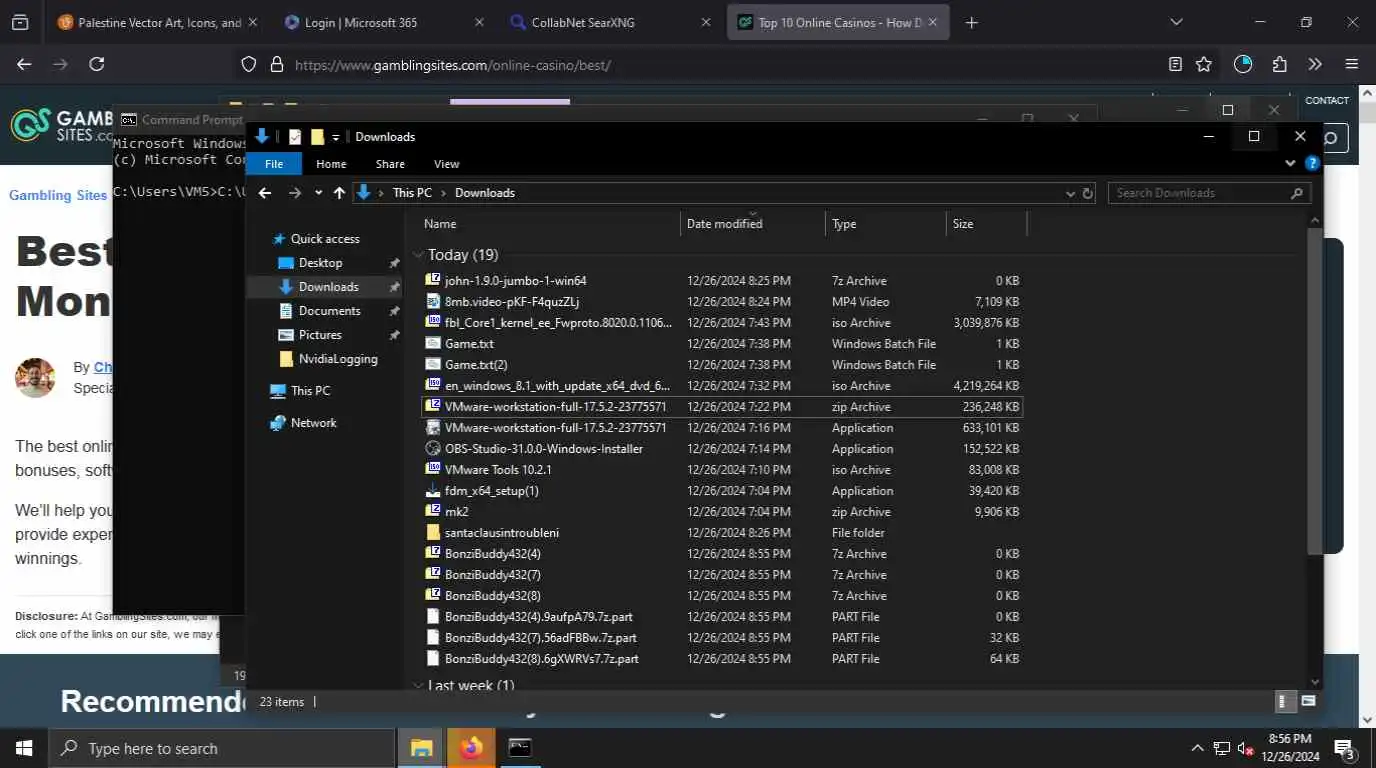
Task: Open the View ribbon tab
Action: (446, 164)
